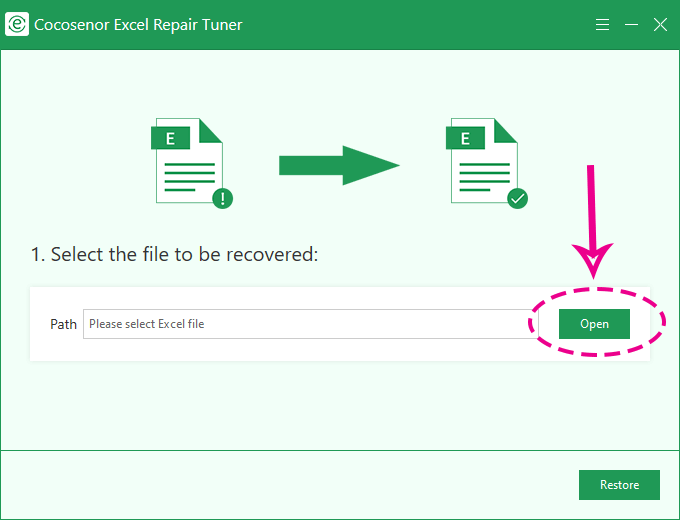680x520 pixels.
Task: Click the Open button to browse file
Action: (x=594, y=324)
